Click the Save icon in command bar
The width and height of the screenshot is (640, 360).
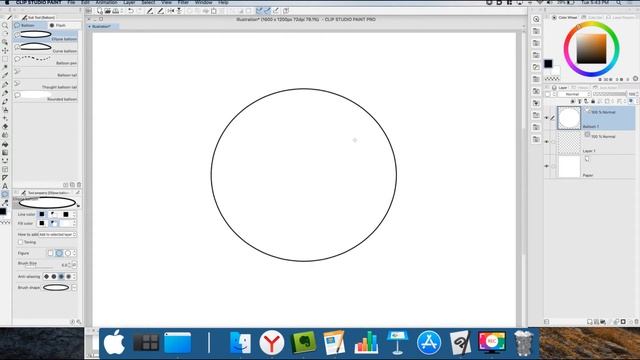tap(116, 11)
